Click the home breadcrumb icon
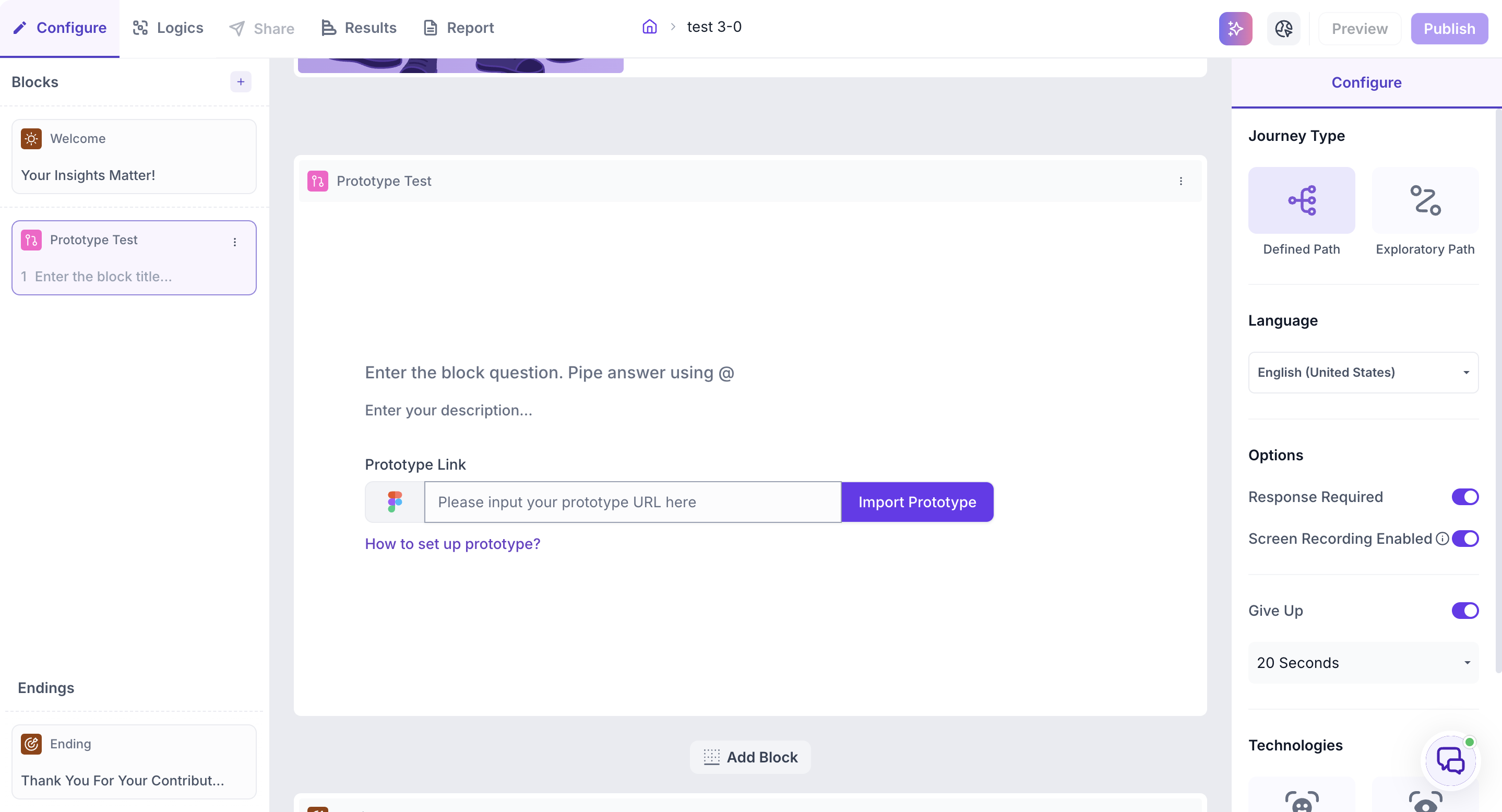The image size is (1502, 812). 650,27
